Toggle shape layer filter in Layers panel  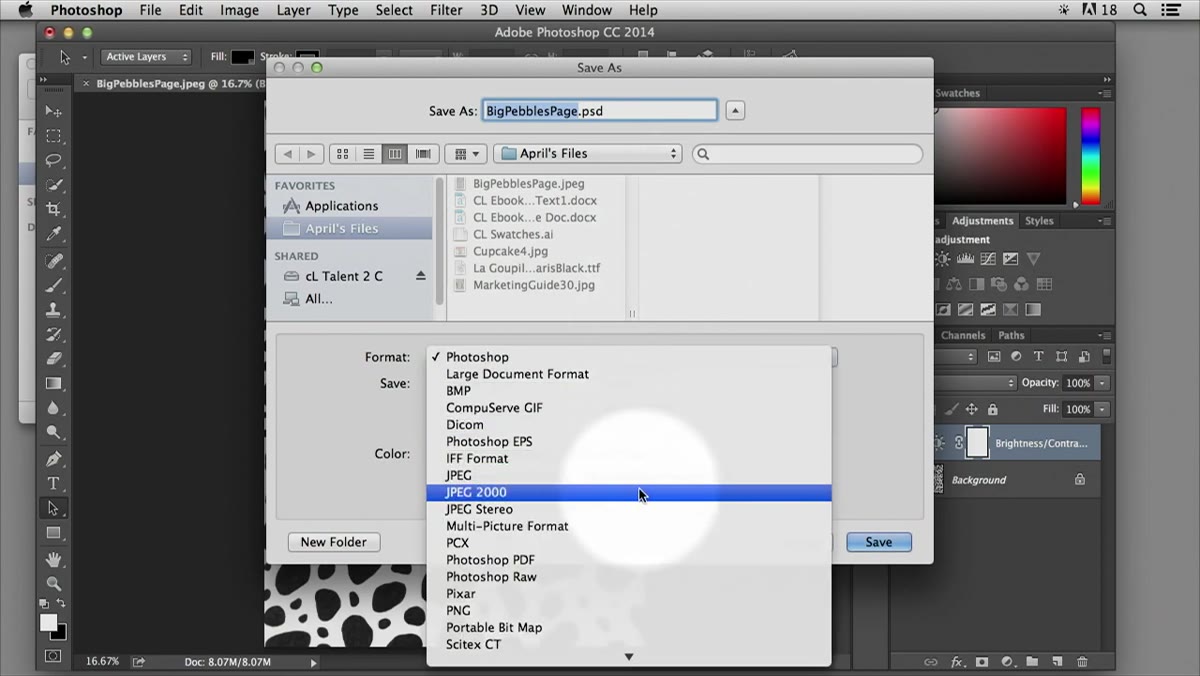click(1061, 356)
